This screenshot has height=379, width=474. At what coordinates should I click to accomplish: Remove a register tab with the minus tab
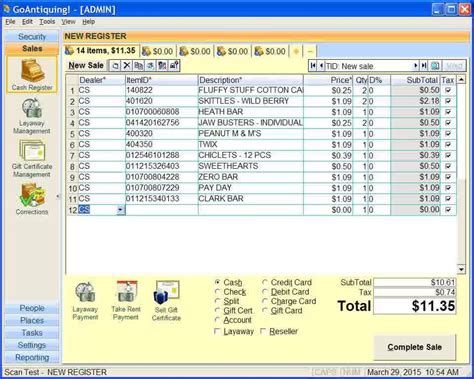point(310,51)
